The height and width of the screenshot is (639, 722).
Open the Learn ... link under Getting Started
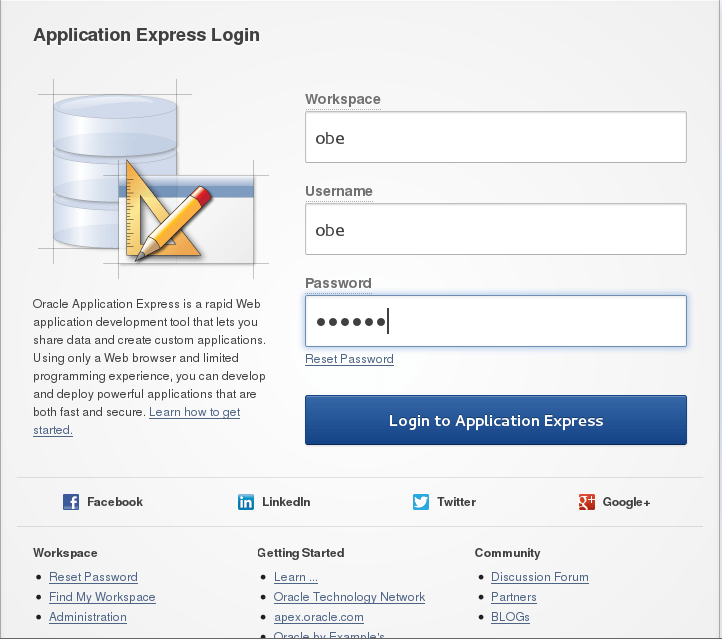point(296,577)
